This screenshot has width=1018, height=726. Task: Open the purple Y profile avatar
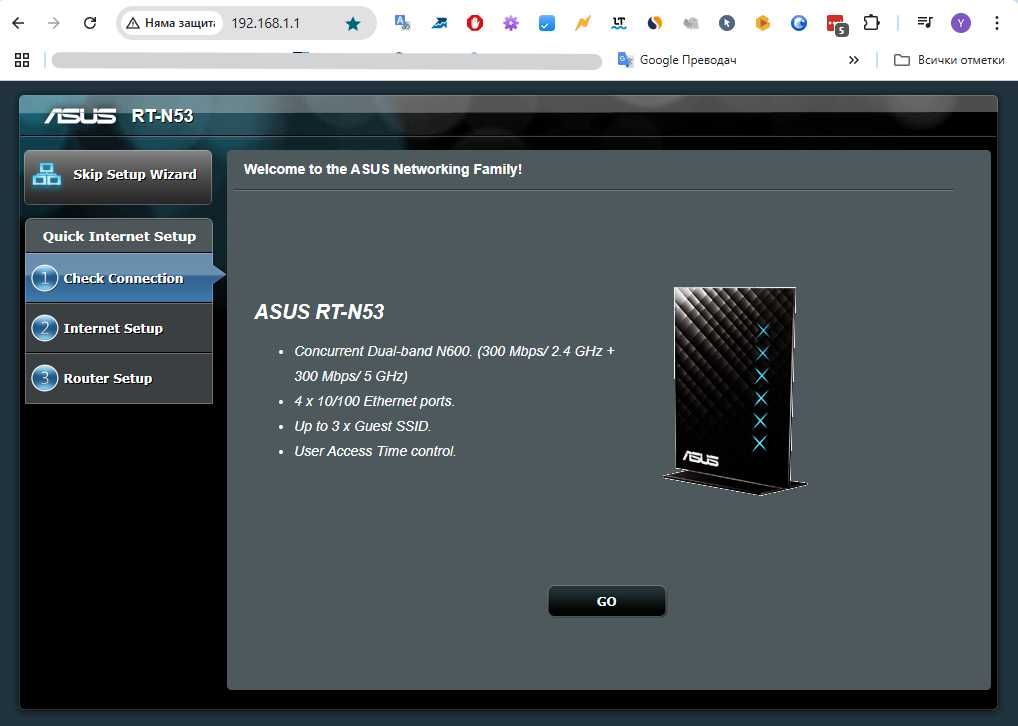[961, 23]
